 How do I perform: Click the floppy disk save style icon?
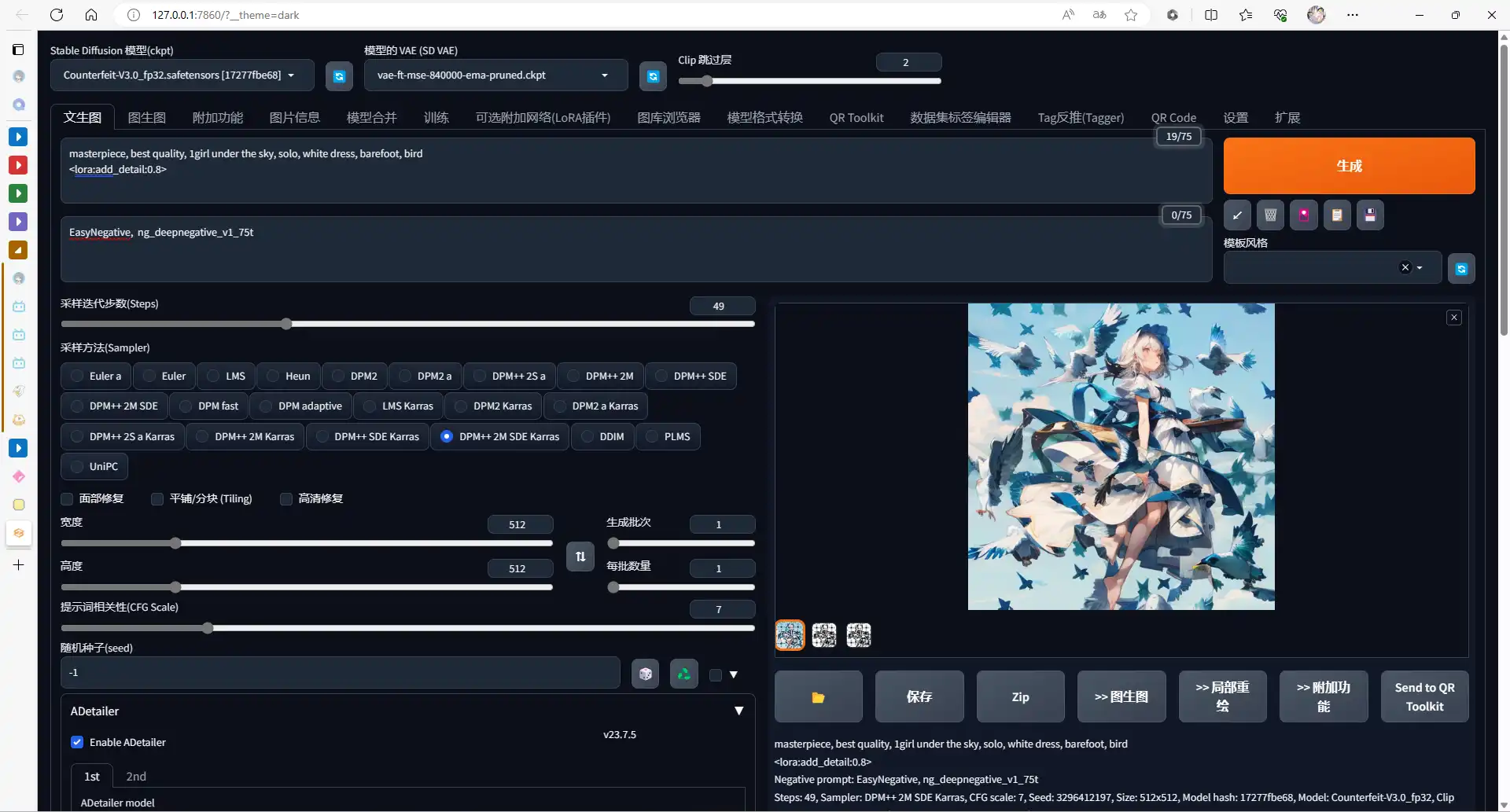point(1370,215)
